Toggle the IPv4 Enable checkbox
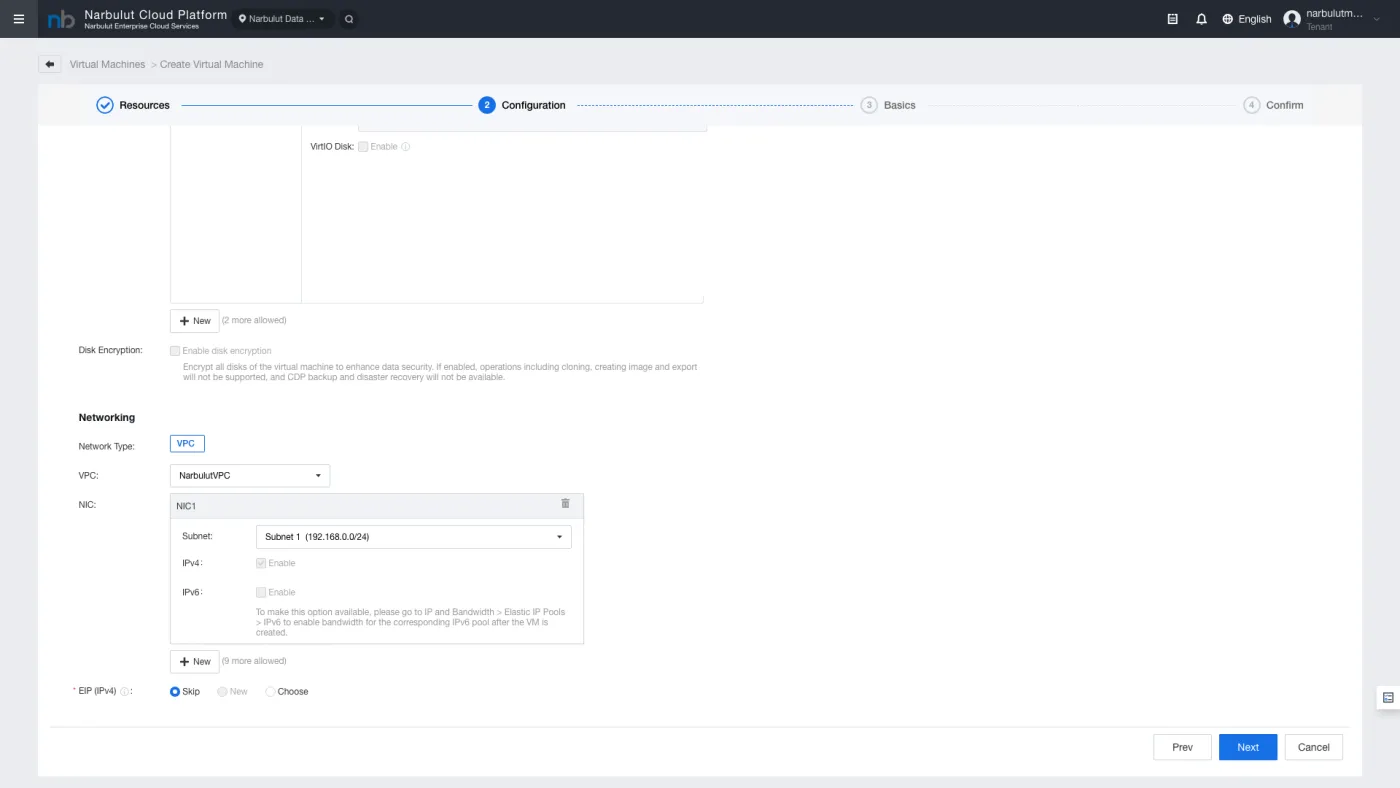 point(261,563)
